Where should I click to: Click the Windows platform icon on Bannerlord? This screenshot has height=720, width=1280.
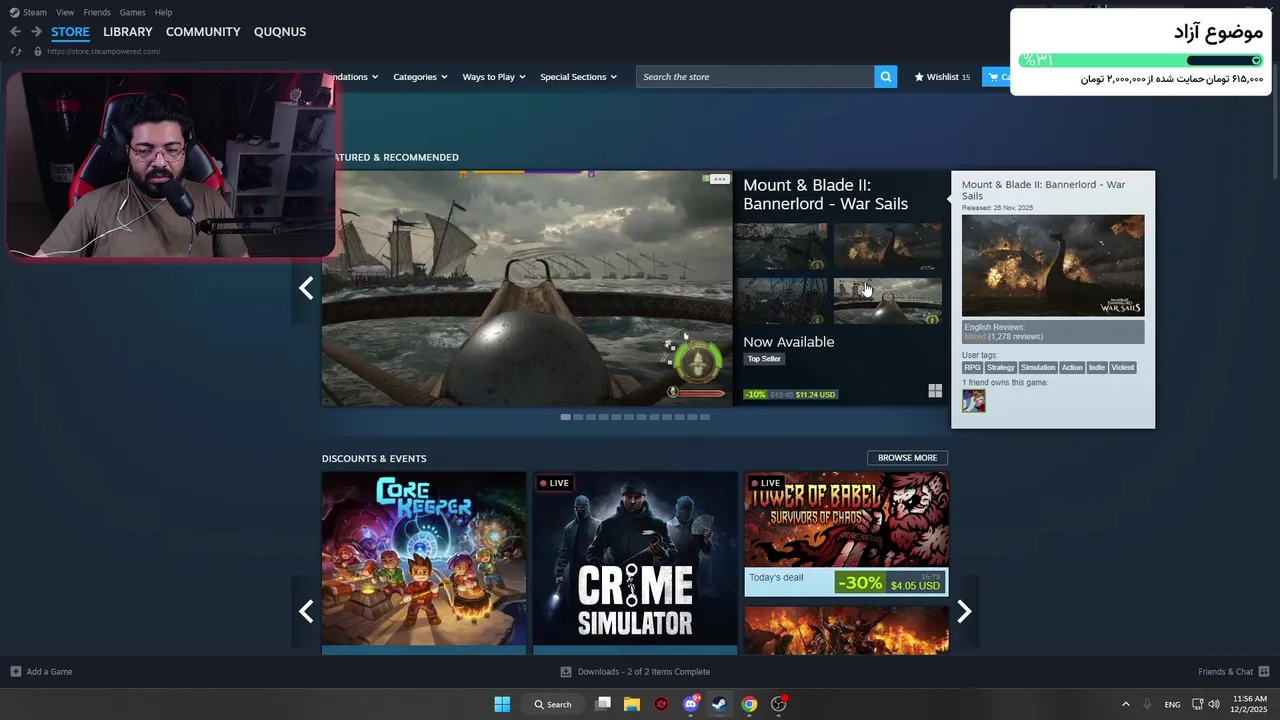(935, 391)
